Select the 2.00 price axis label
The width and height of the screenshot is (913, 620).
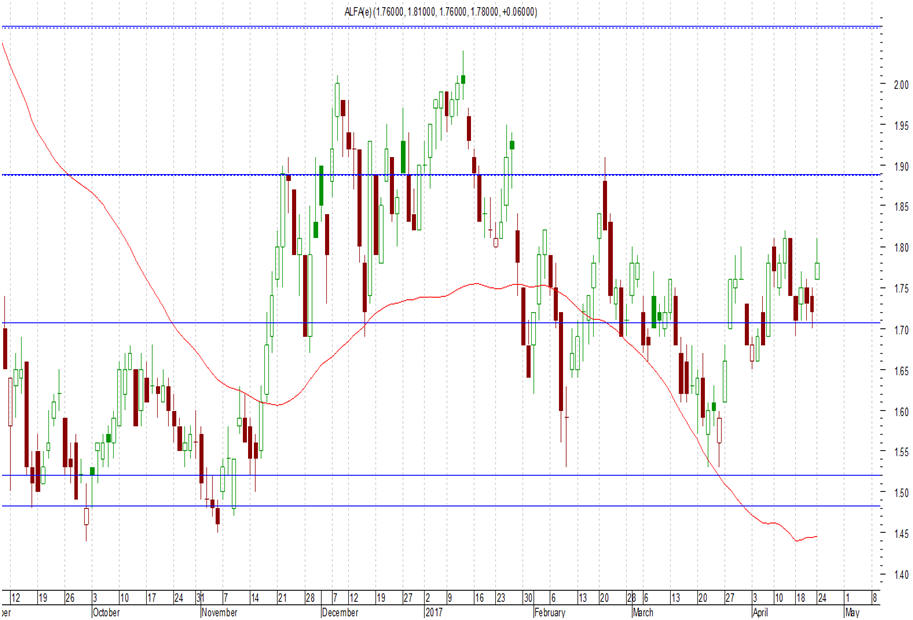click(901, 84)
